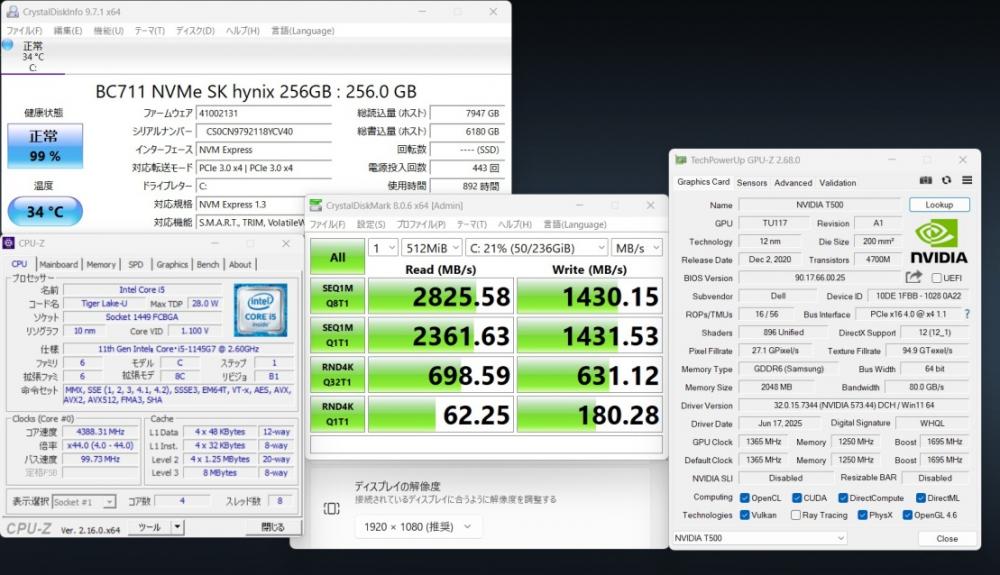
Task: Run the SEQ1M Q8T1 test button
Action: click(337, 296)
